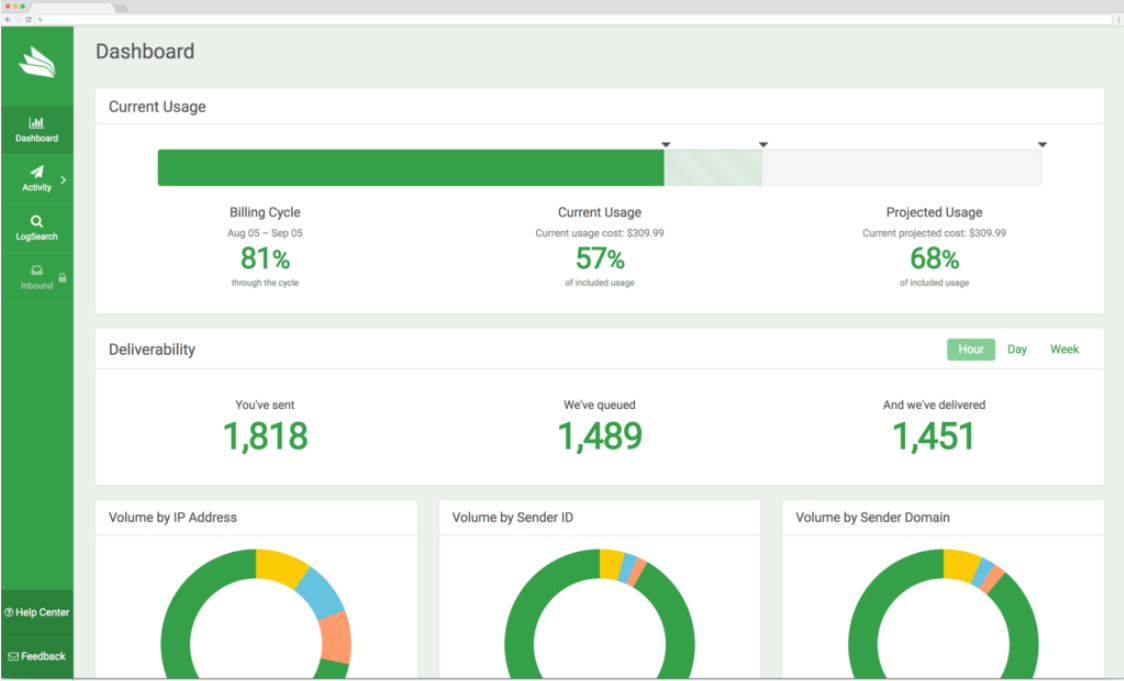The height and width of the screenshot is (681, 1124).
Task: Click the Current usage cost $309.99 text
Action: click(599, 233)
